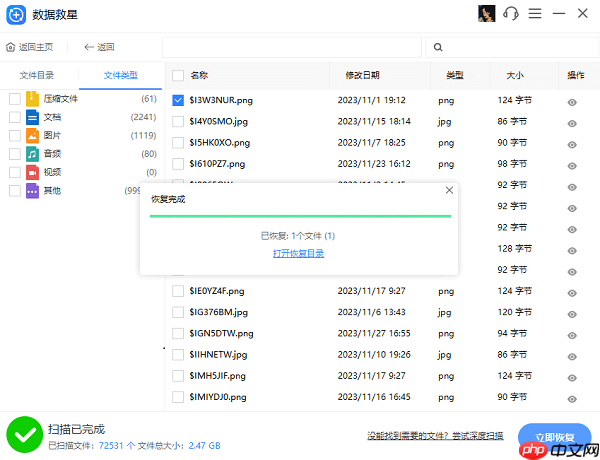Toggle the select-all checkbox beside 名称
The image size is (600, 460).
point(178,75)
